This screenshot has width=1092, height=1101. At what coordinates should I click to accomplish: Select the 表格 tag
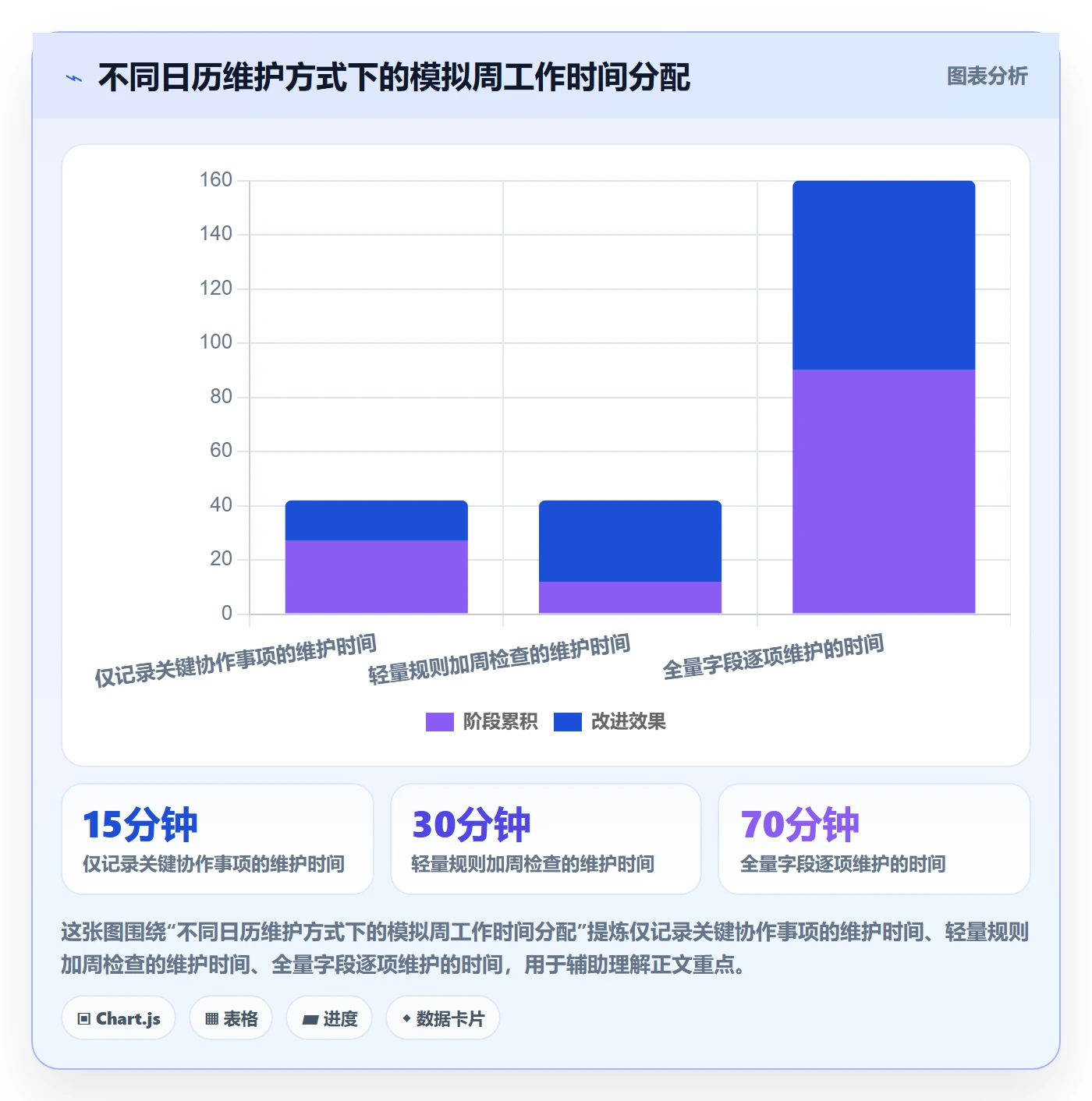[x=231, y=1018]
